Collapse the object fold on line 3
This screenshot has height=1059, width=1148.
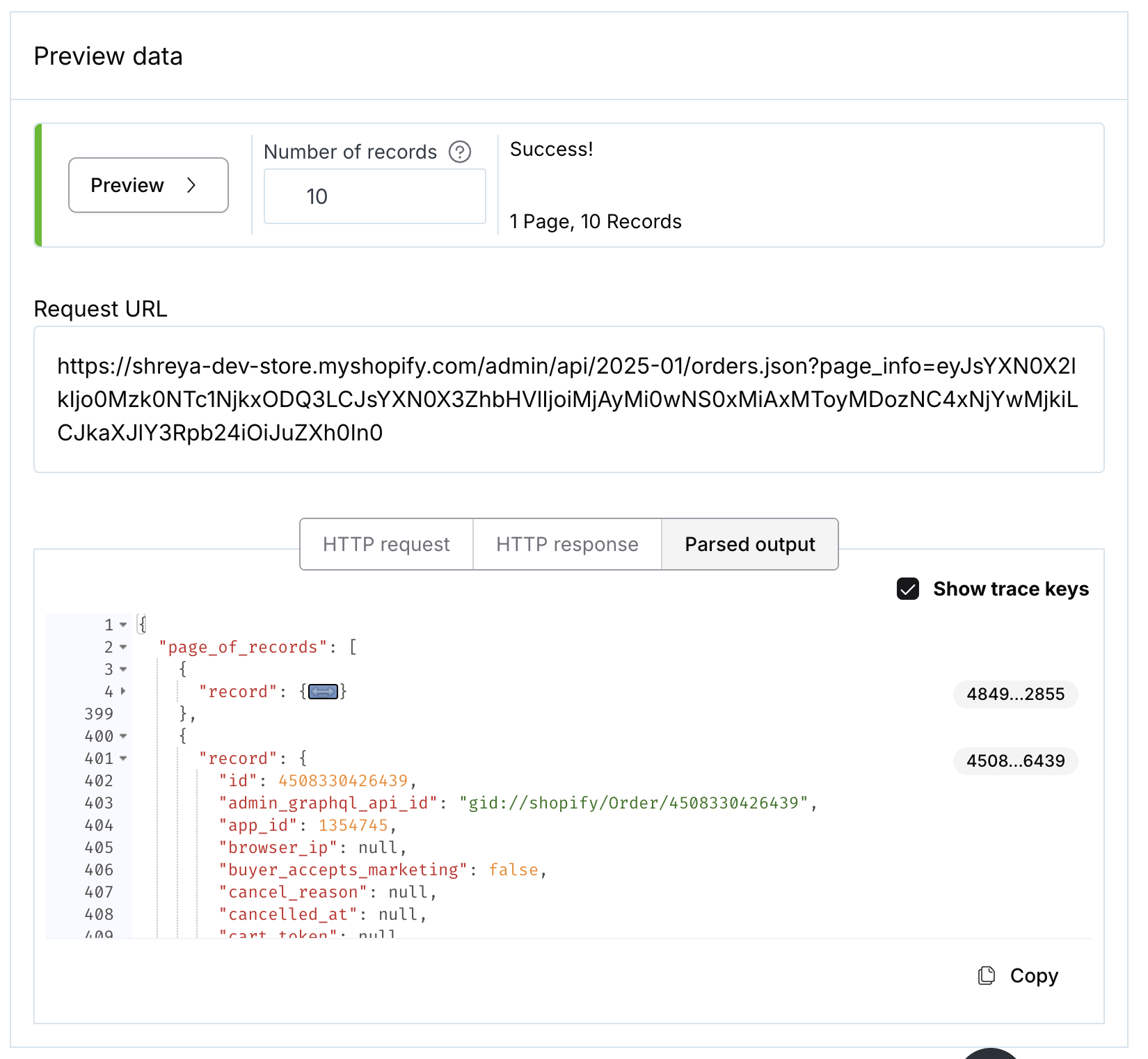coord(123,669)
